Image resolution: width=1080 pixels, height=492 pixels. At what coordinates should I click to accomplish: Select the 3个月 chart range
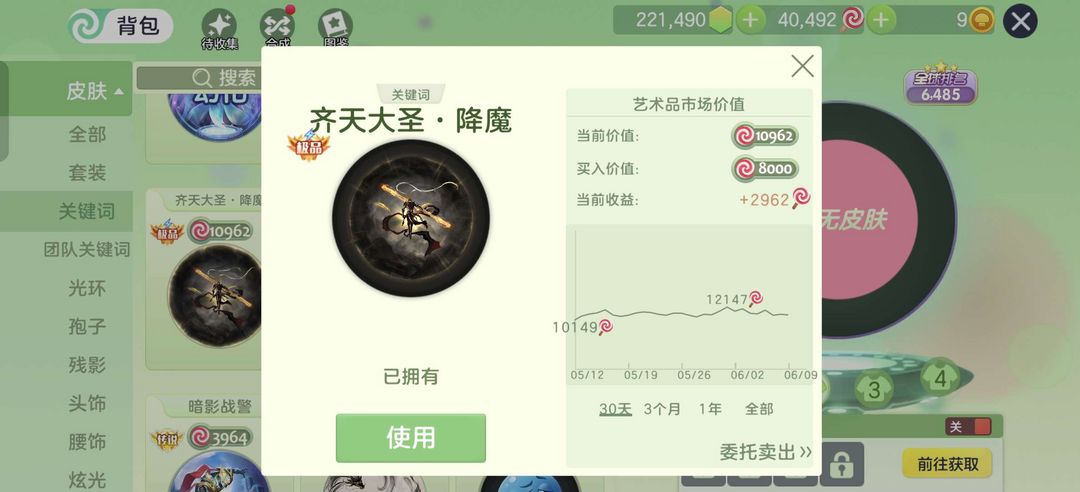click(662, 409)
